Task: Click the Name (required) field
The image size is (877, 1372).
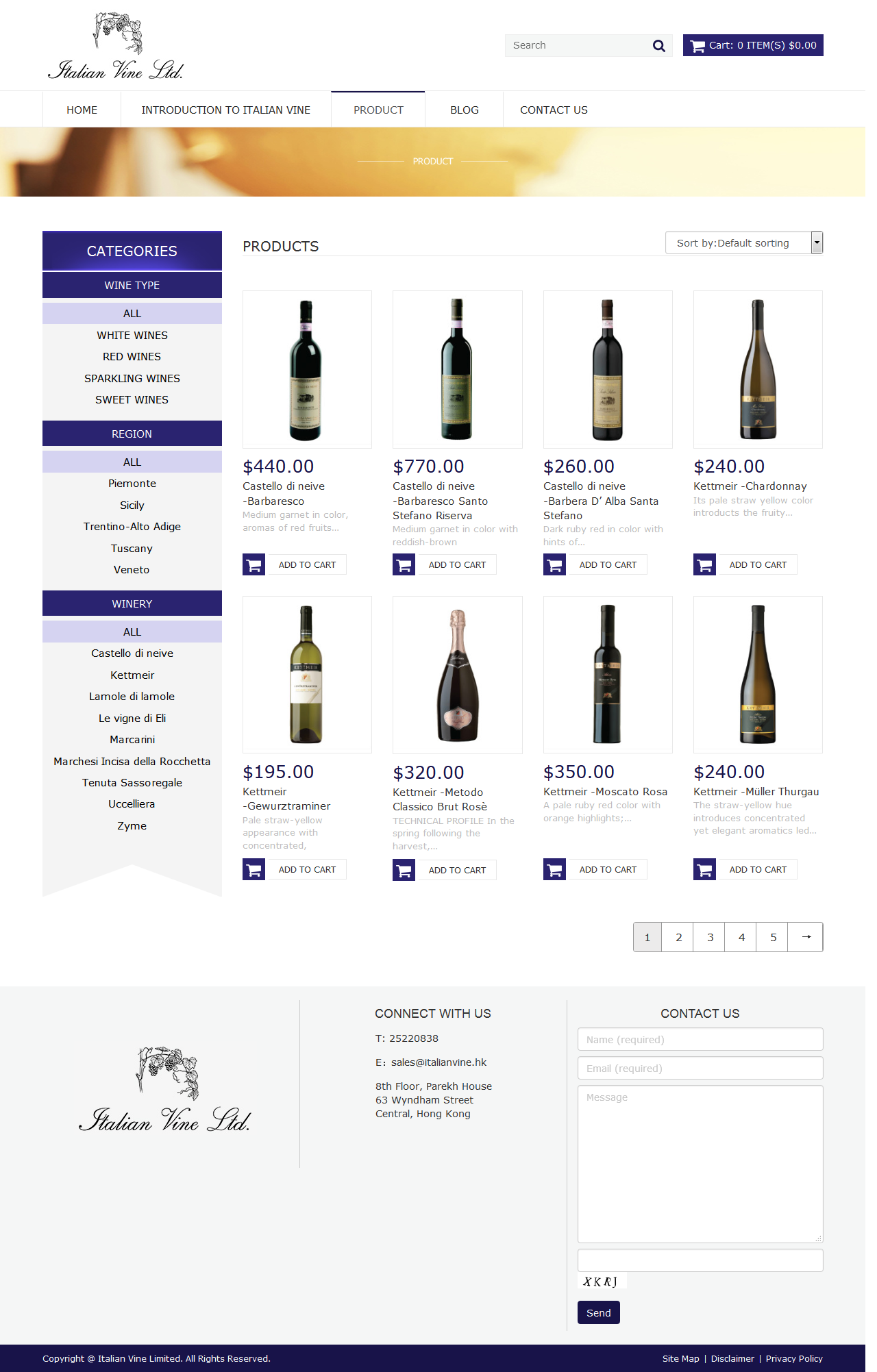Action: click(700, 1039)
